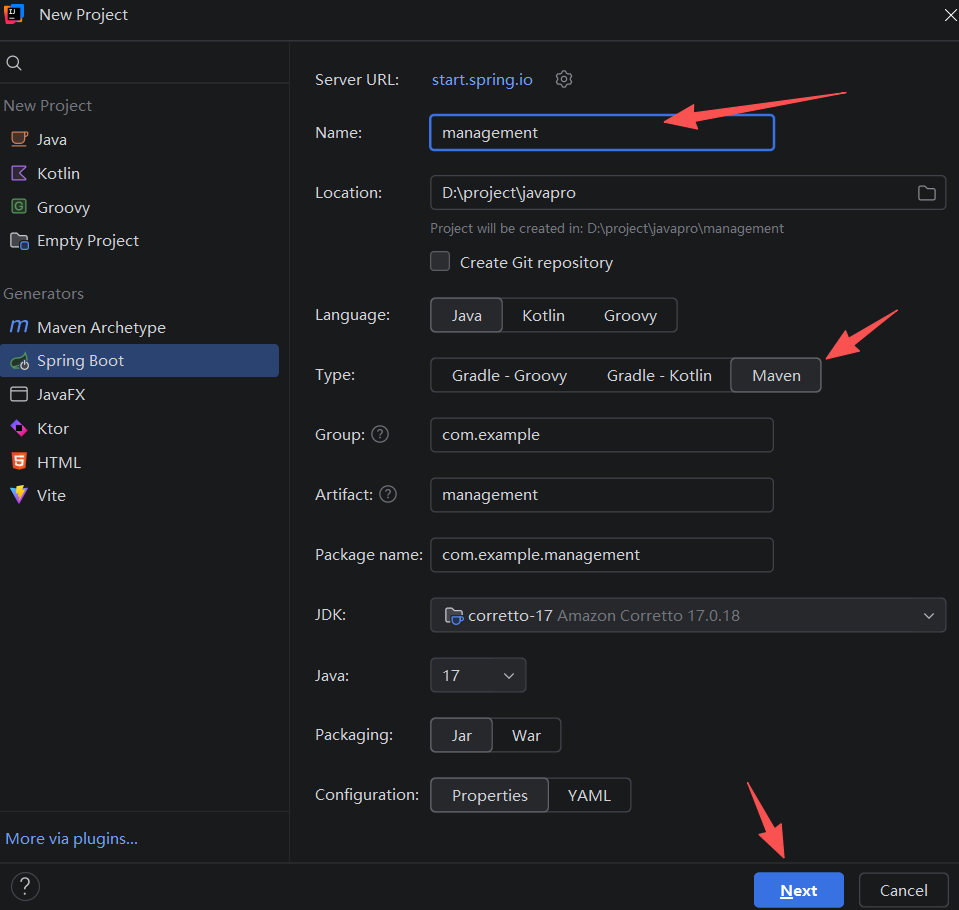Set Language to Java
Viewport: 959px width, 910px height.
point(467,316)
